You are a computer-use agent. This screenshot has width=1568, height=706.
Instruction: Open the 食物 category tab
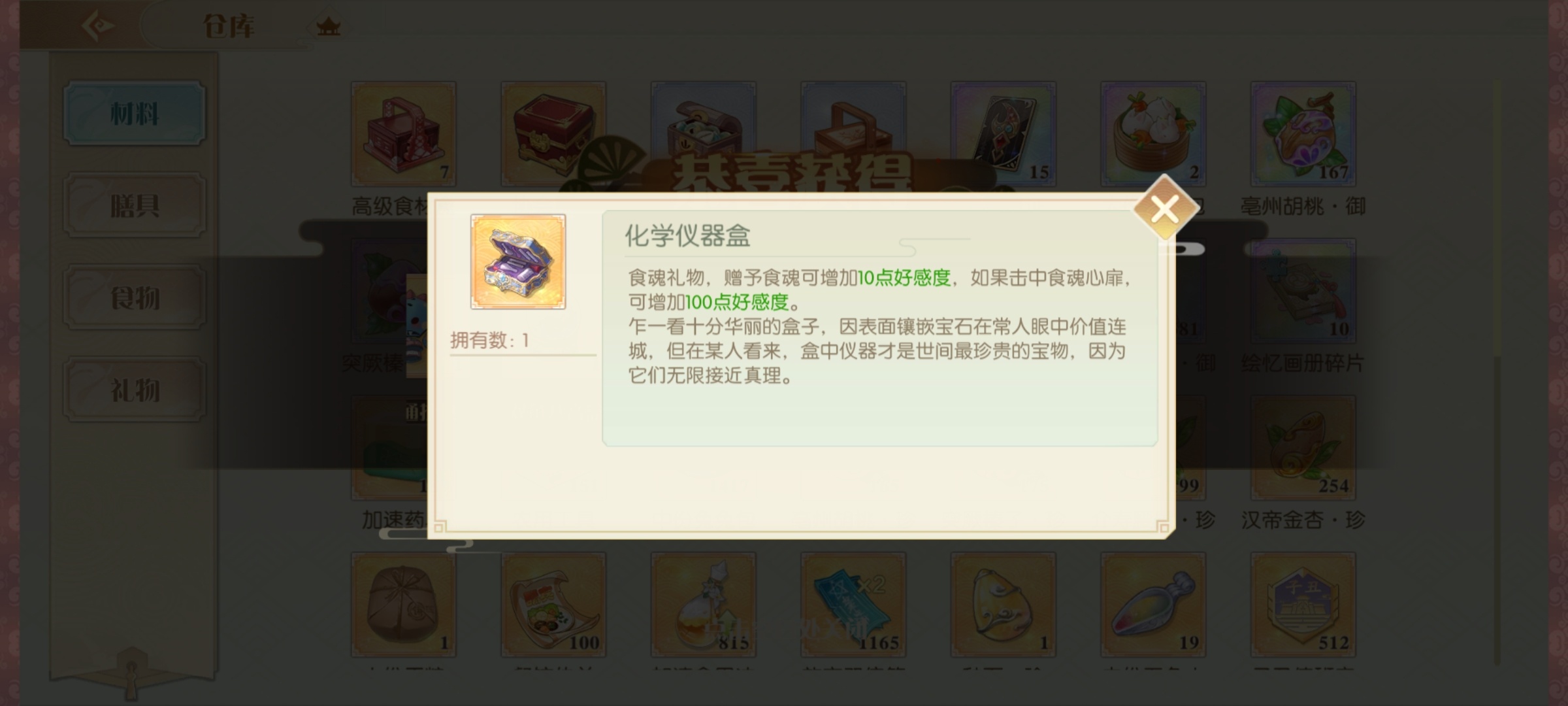(x=135, y=298)
